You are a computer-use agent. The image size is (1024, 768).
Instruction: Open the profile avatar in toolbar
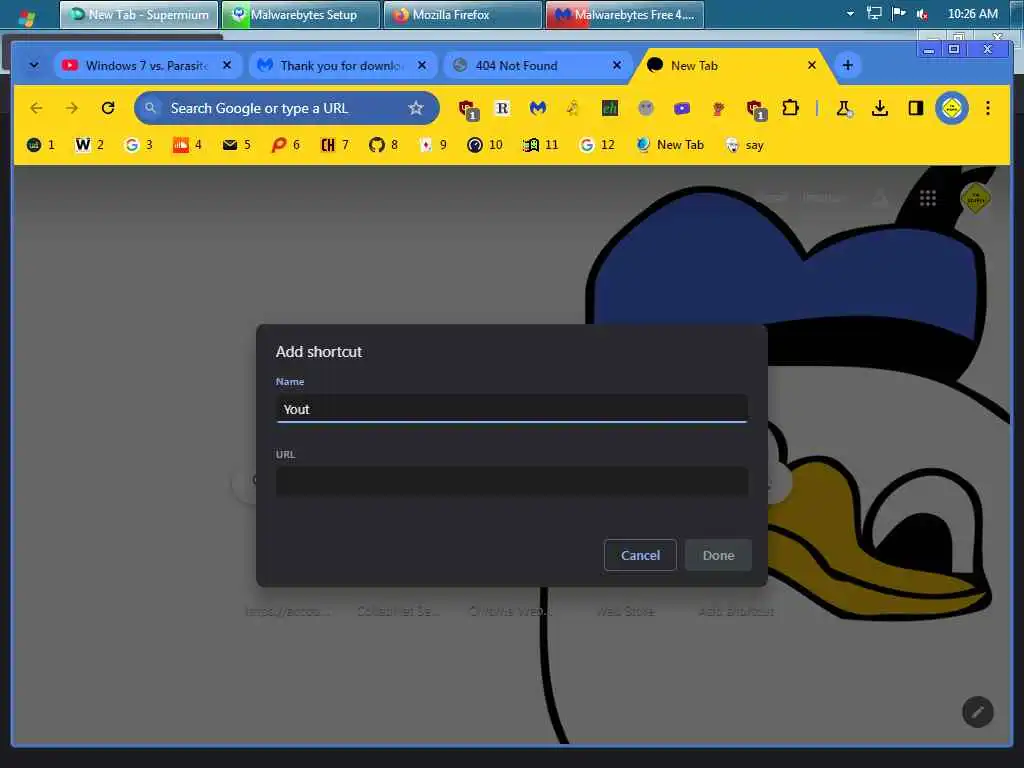(x=952, y=108)
